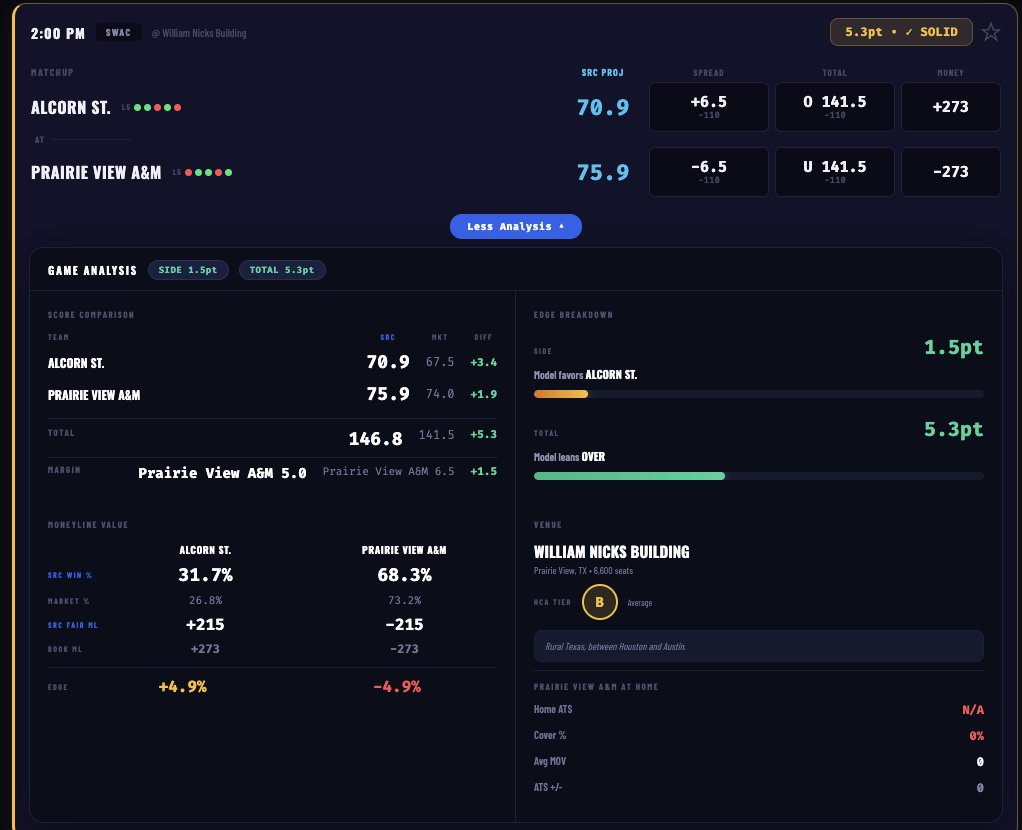Click the Rural Texas venue note
Image resolution: width=1022 pixels, height=830 pixels.
click(x=759, y=646)
